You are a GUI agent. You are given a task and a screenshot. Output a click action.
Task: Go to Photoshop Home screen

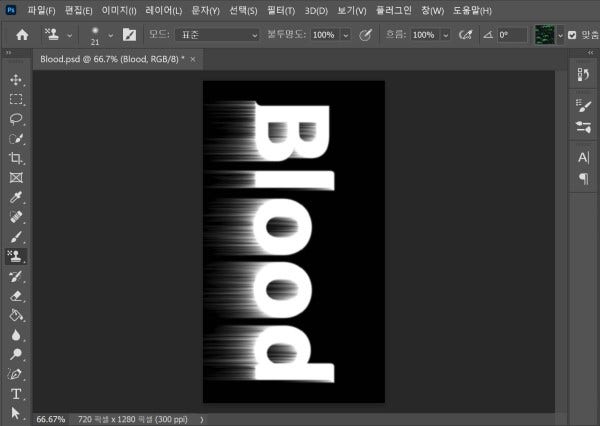tap(22, 35)
